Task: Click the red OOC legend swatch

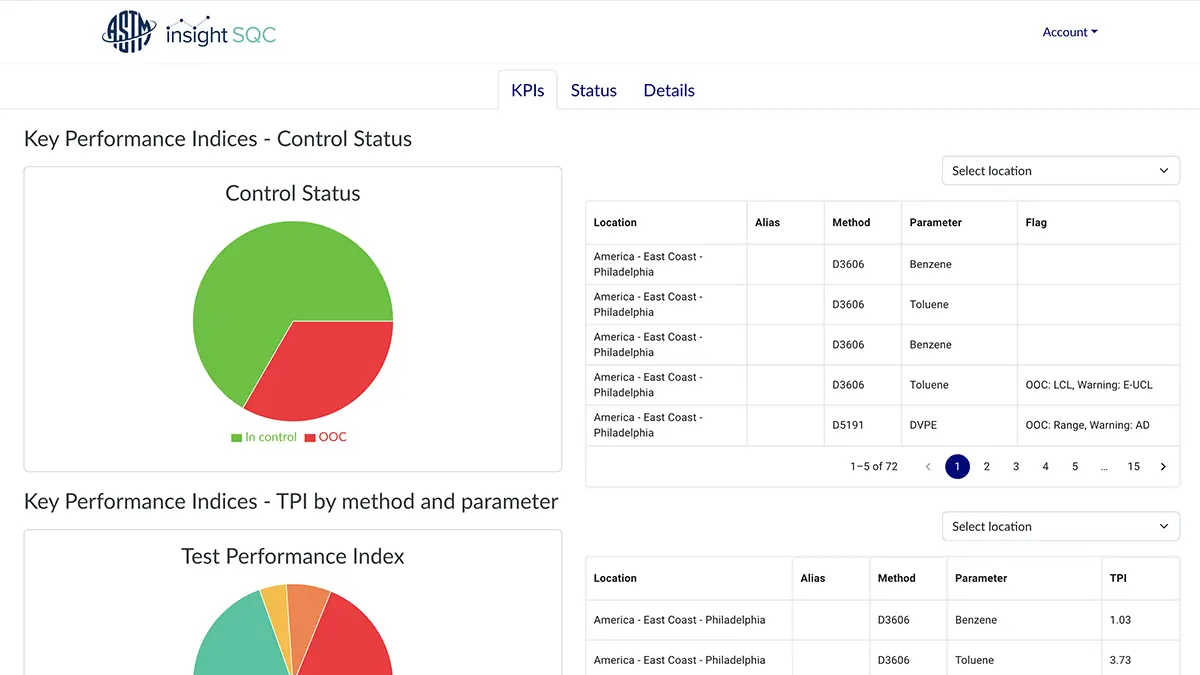Action: pyautogui.click(x=310, y=438)
